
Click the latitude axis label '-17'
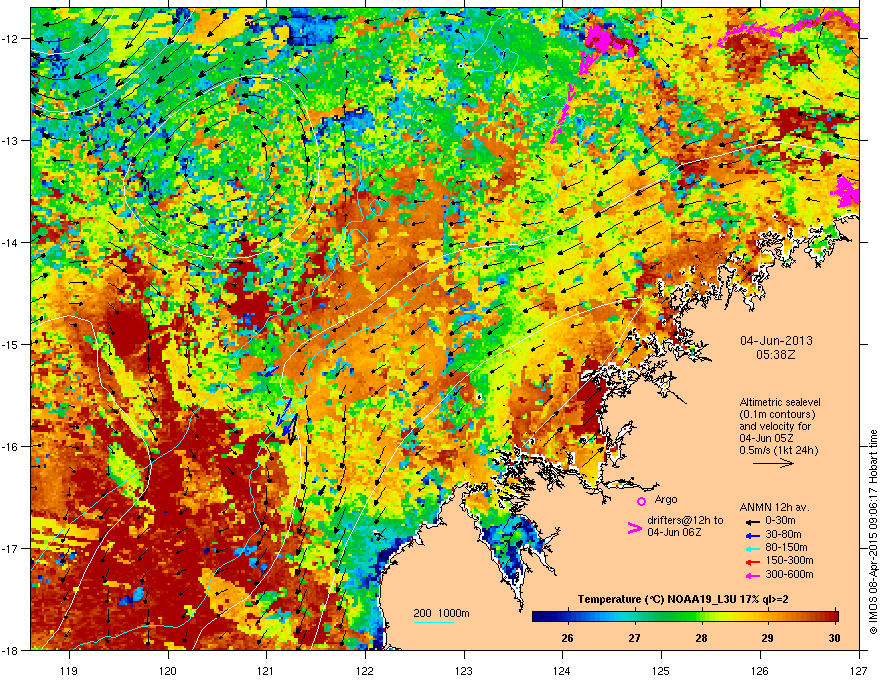point(10,548)
